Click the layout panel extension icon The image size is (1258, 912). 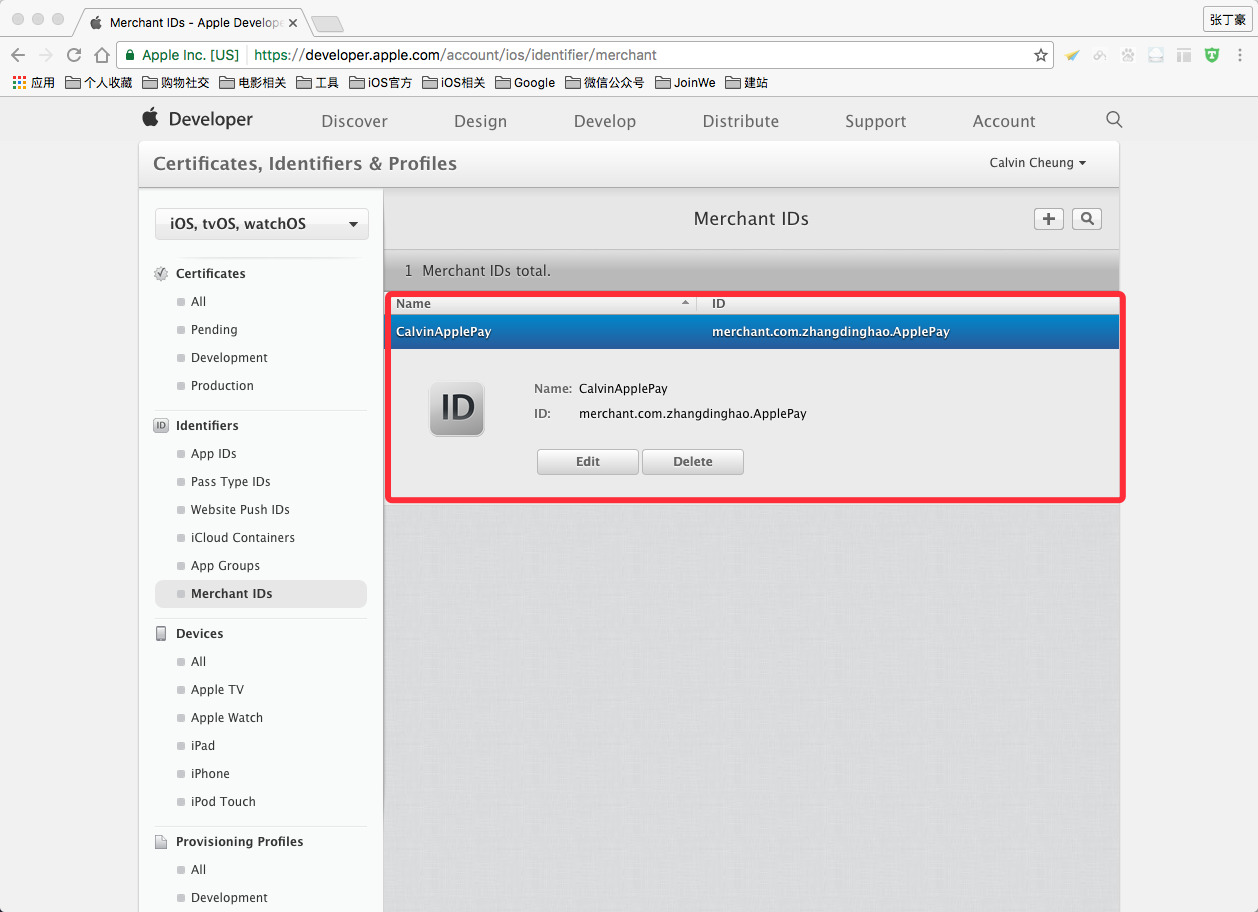pyautogui.click(x=1184, y=55)
